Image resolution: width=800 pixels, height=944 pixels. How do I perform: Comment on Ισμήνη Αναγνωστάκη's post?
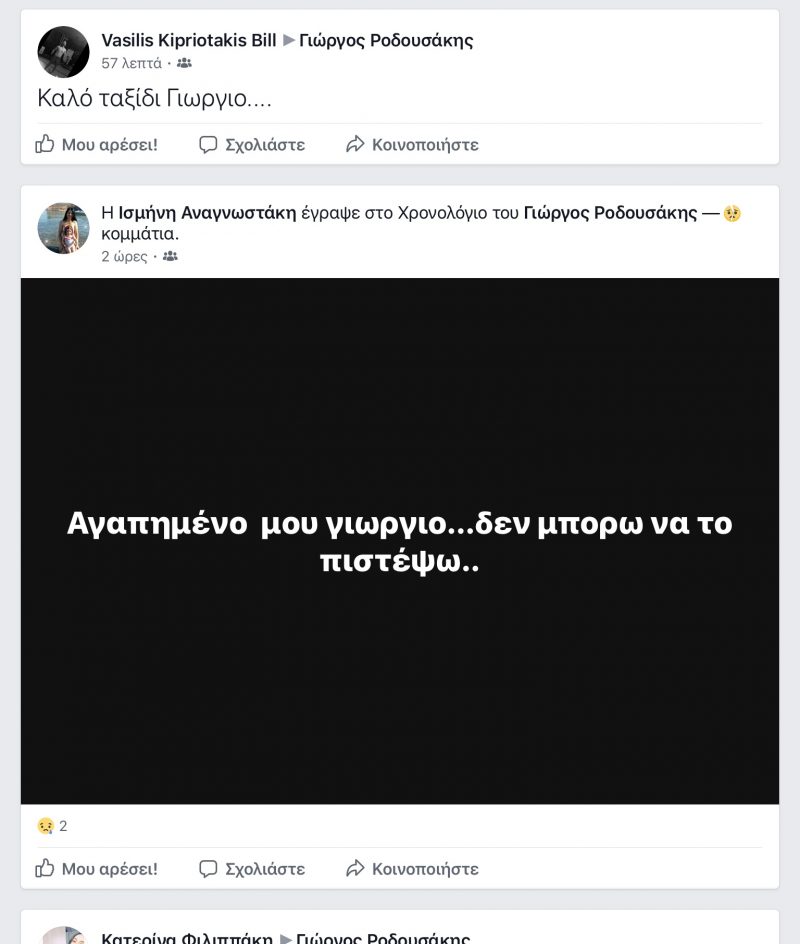click(x=252, y=868)
